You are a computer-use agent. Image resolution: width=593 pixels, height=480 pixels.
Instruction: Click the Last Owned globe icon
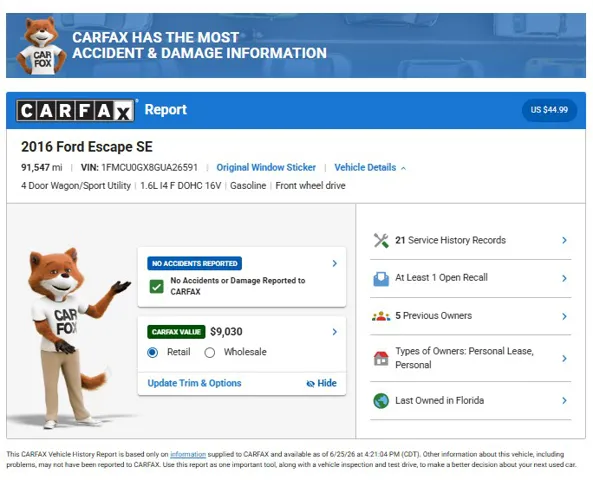click(381, 401)
